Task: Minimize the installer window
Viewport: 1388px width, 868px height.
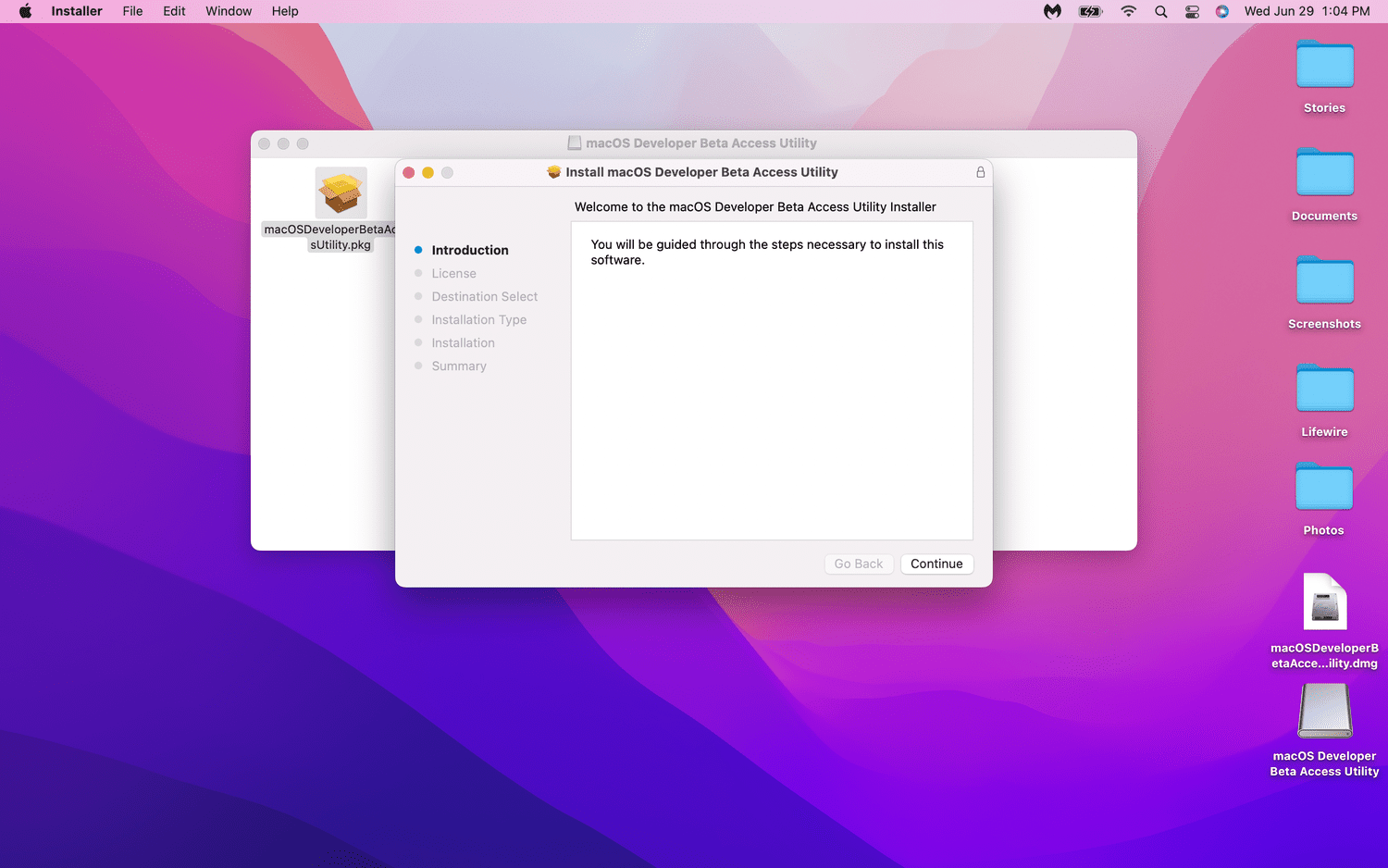Action: 428,173
